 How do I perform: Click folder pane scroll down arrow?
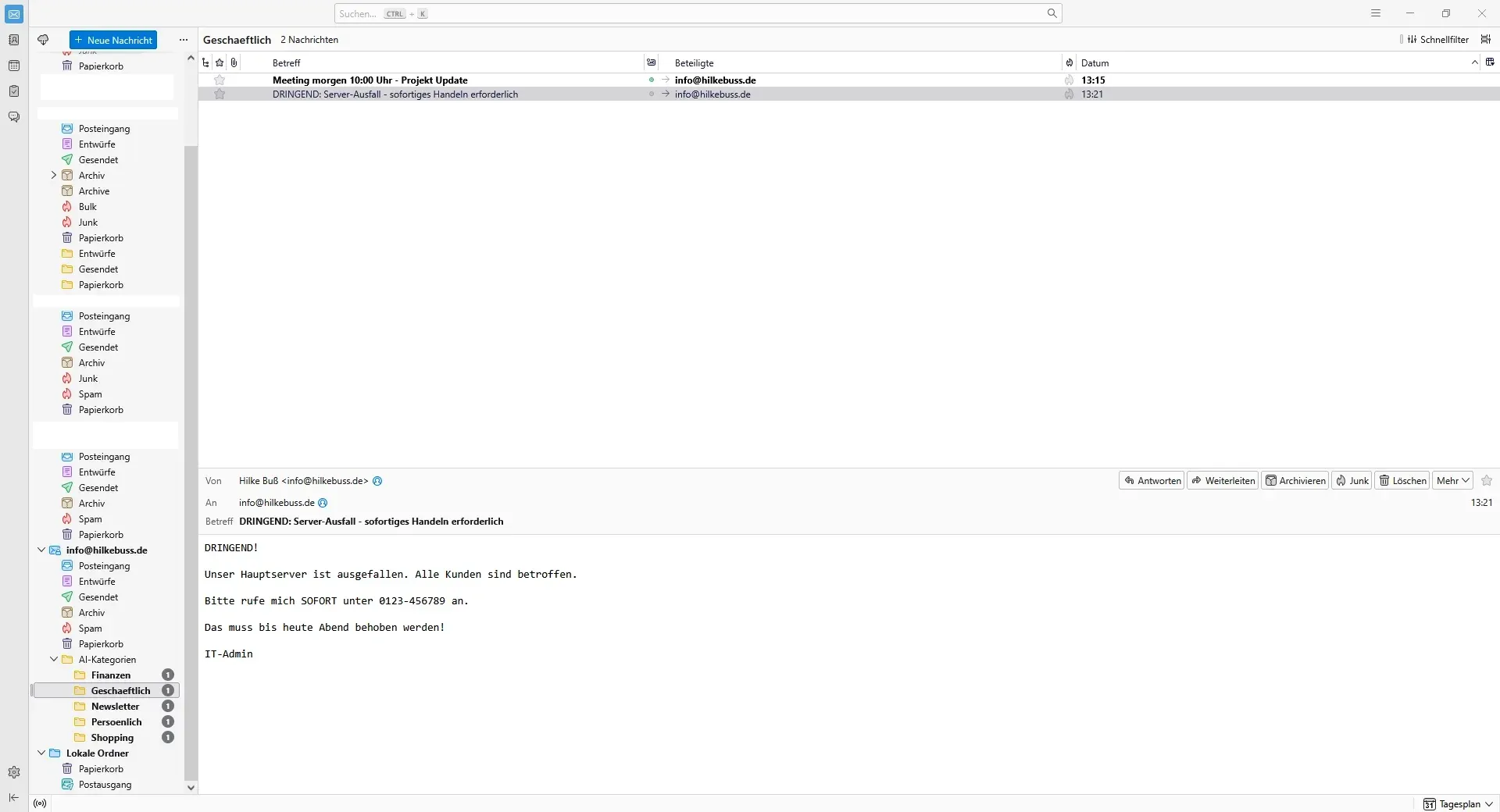(x=191, y=787)
